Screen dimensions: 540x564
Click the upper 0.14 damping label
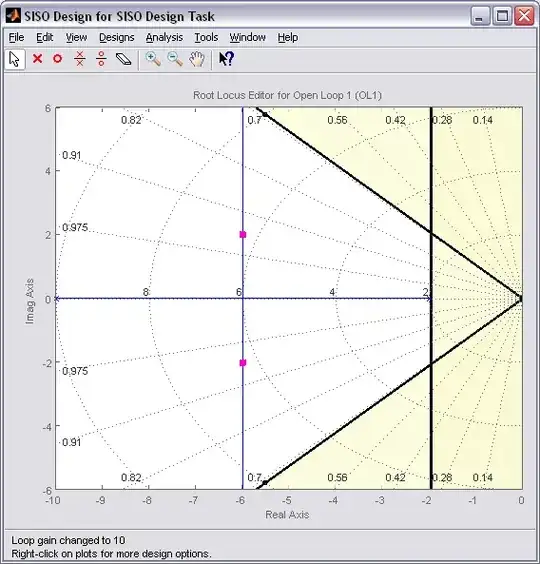tap(482, 120)
